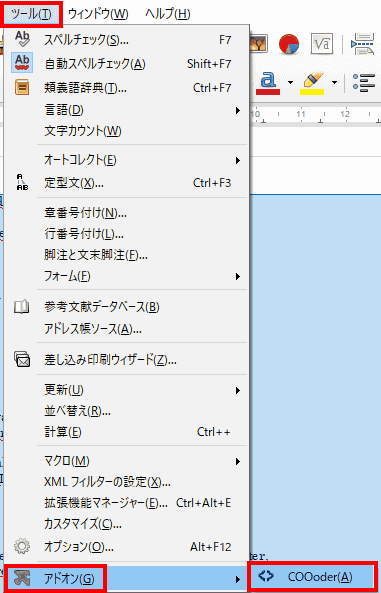
Task: Open the highlight color dropdown arrow
Action: [334, 83]
